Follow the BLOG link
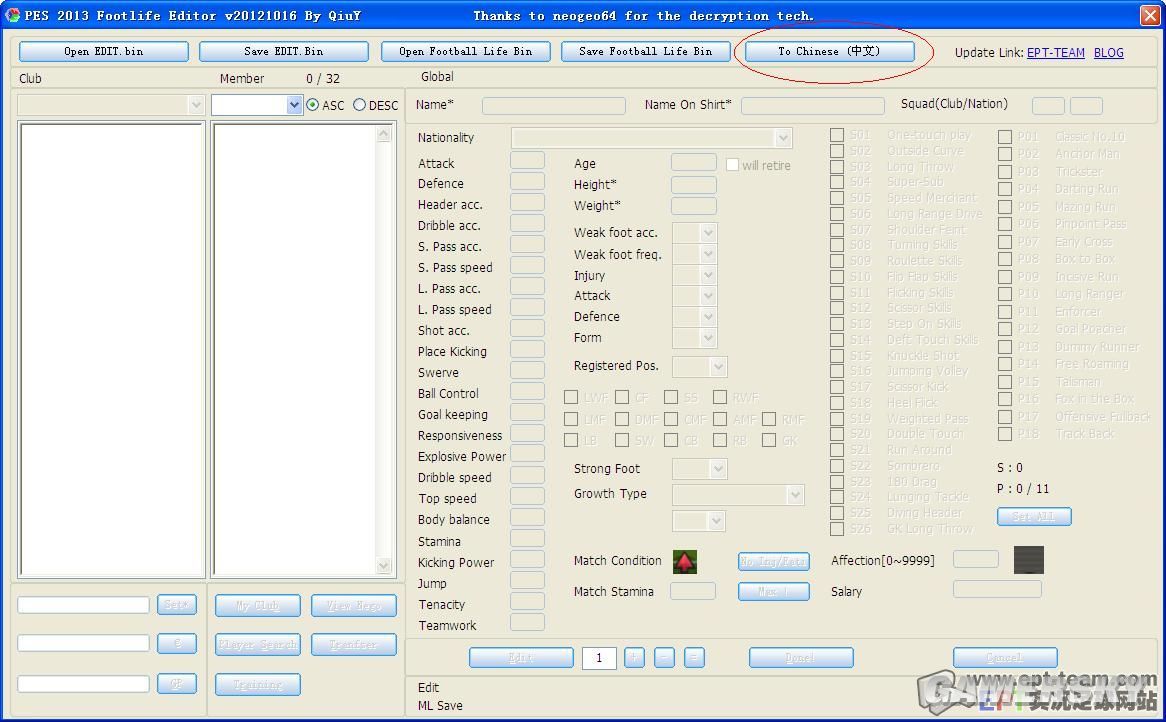1166x722 pixels. coord(1108,52)
